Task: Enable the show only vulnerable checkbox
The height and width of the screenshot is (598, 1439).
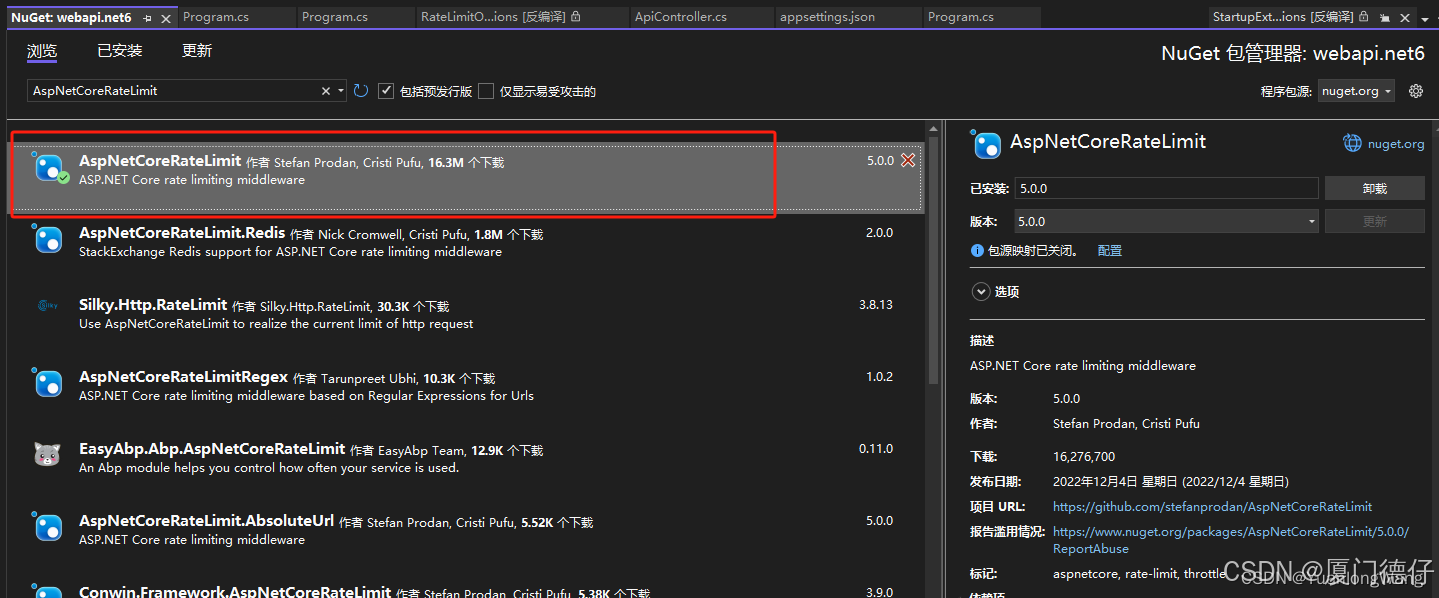Action: pyautogui.click(x=486, y=91)
